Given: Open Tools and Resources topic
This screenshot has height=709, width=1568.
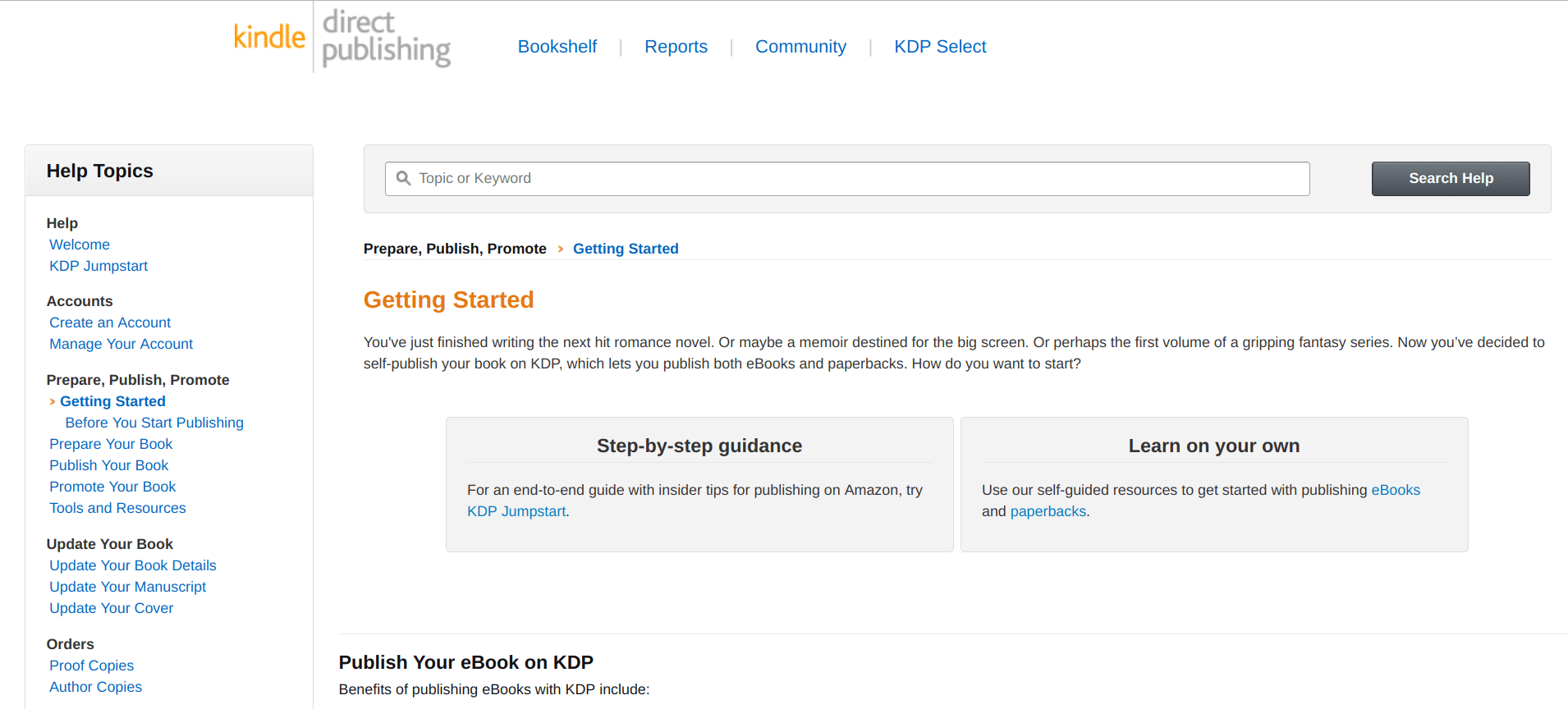Looking at the screenshot, I should [x=117, y=508].
